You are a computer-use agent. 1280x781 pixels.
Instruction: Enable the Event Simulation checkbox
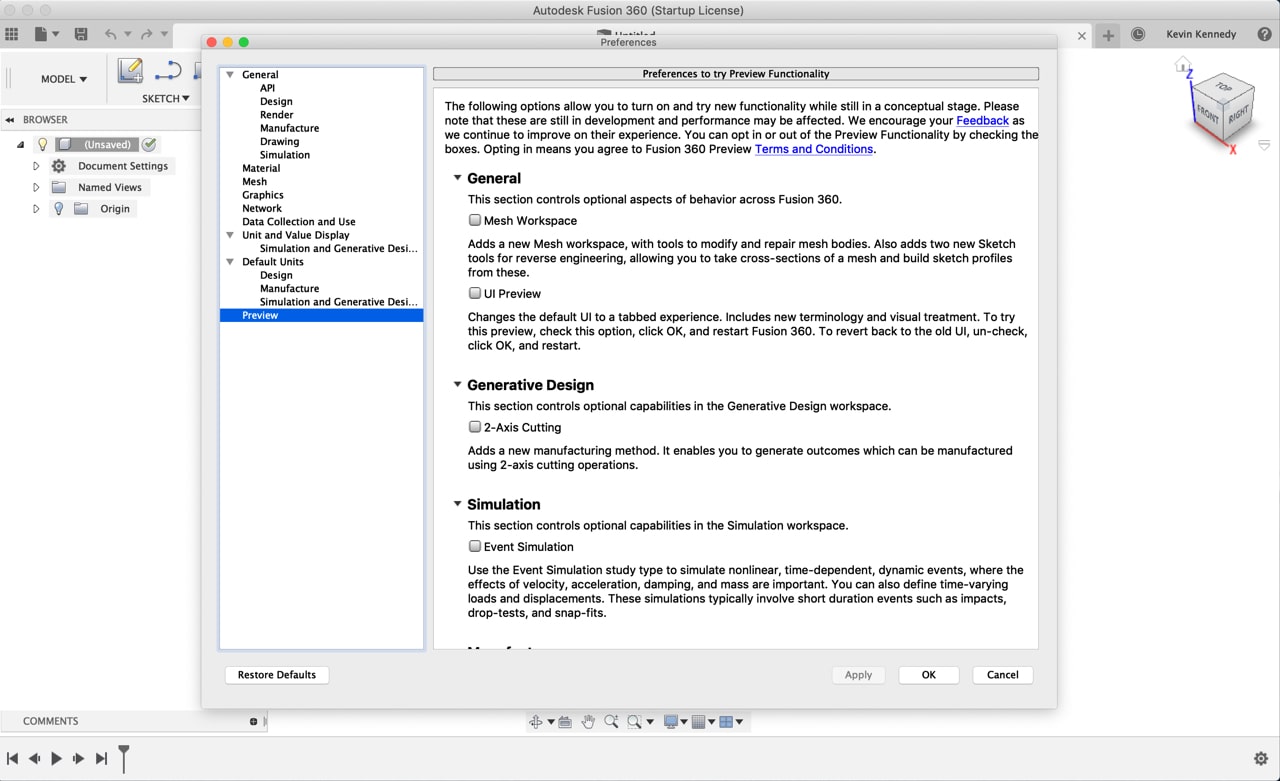pyautogui.click(x=475, y=546)
